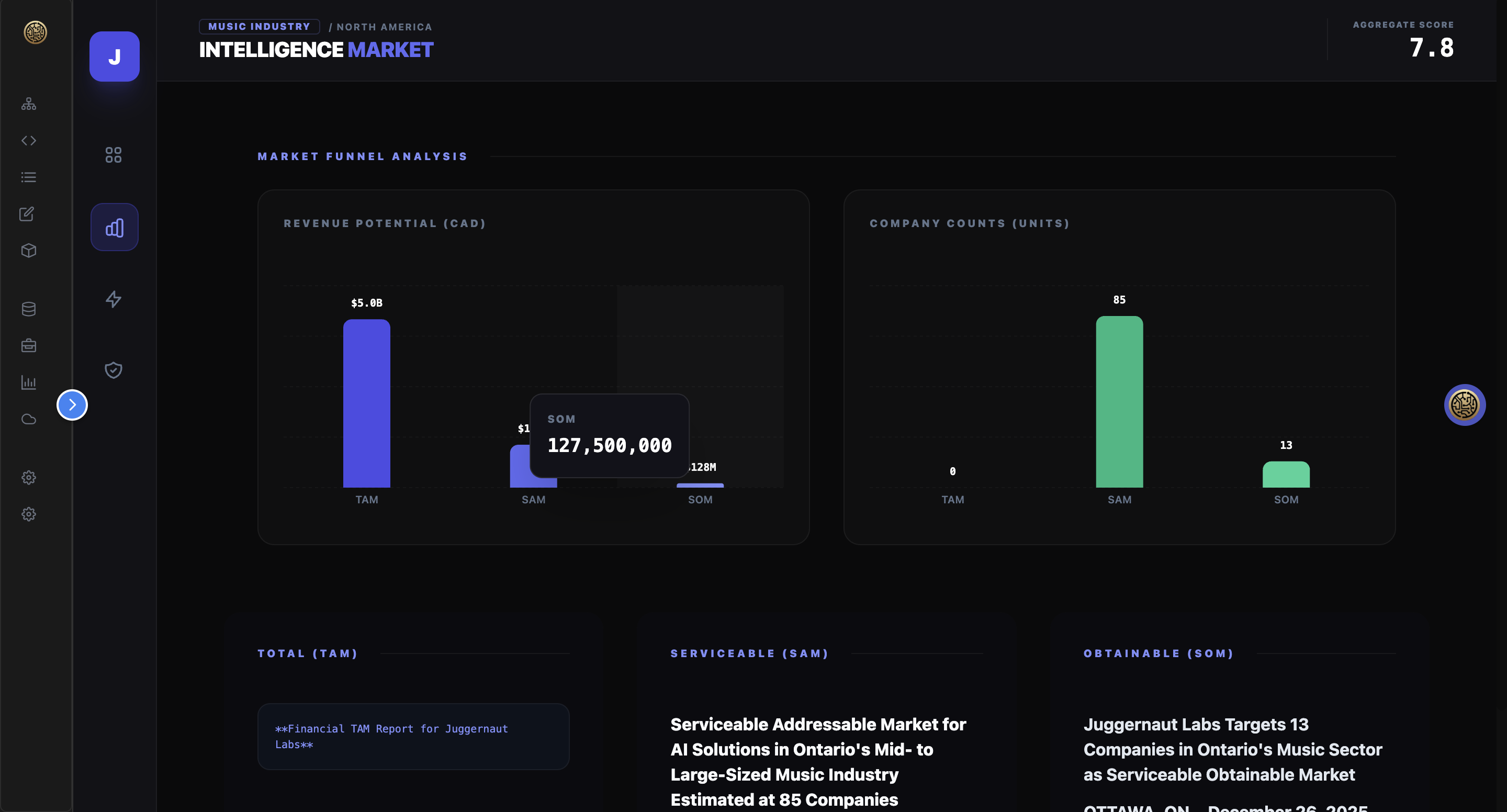The image size is (1507, 812).
Task: Click the Financial TAM Report code block
Action: pyautogui.click(x=413, y=736)
